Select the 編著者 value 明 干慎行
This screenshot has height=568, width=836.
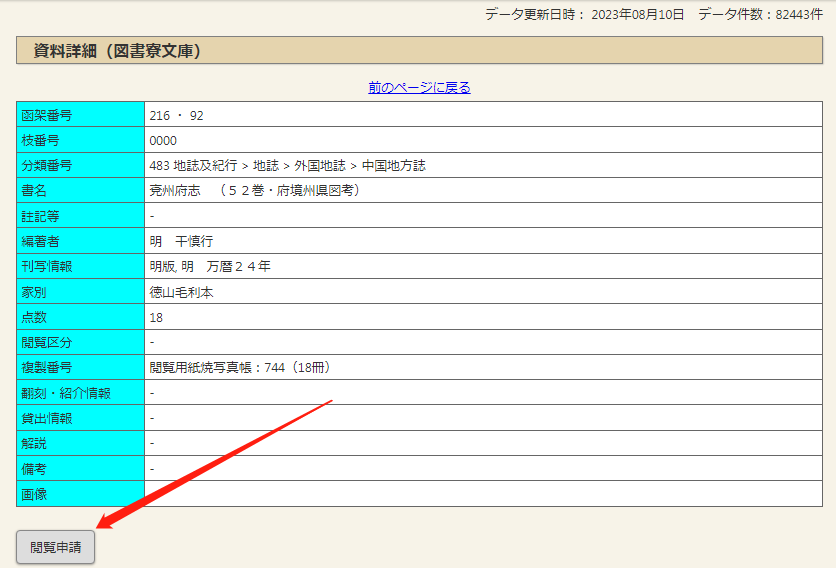(x=181, y=242)
